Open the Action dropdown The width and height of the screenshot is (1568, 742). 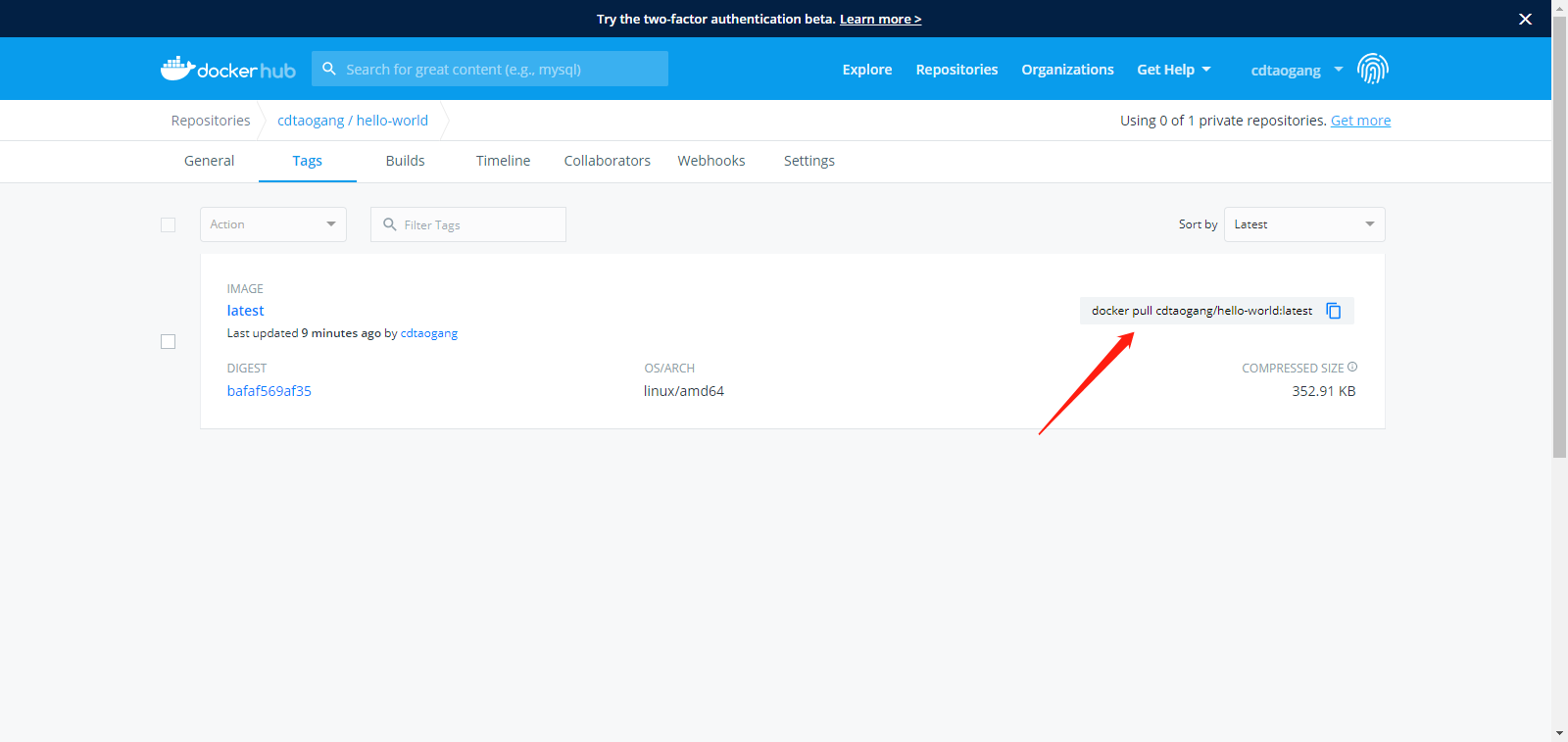click(273, 224)
